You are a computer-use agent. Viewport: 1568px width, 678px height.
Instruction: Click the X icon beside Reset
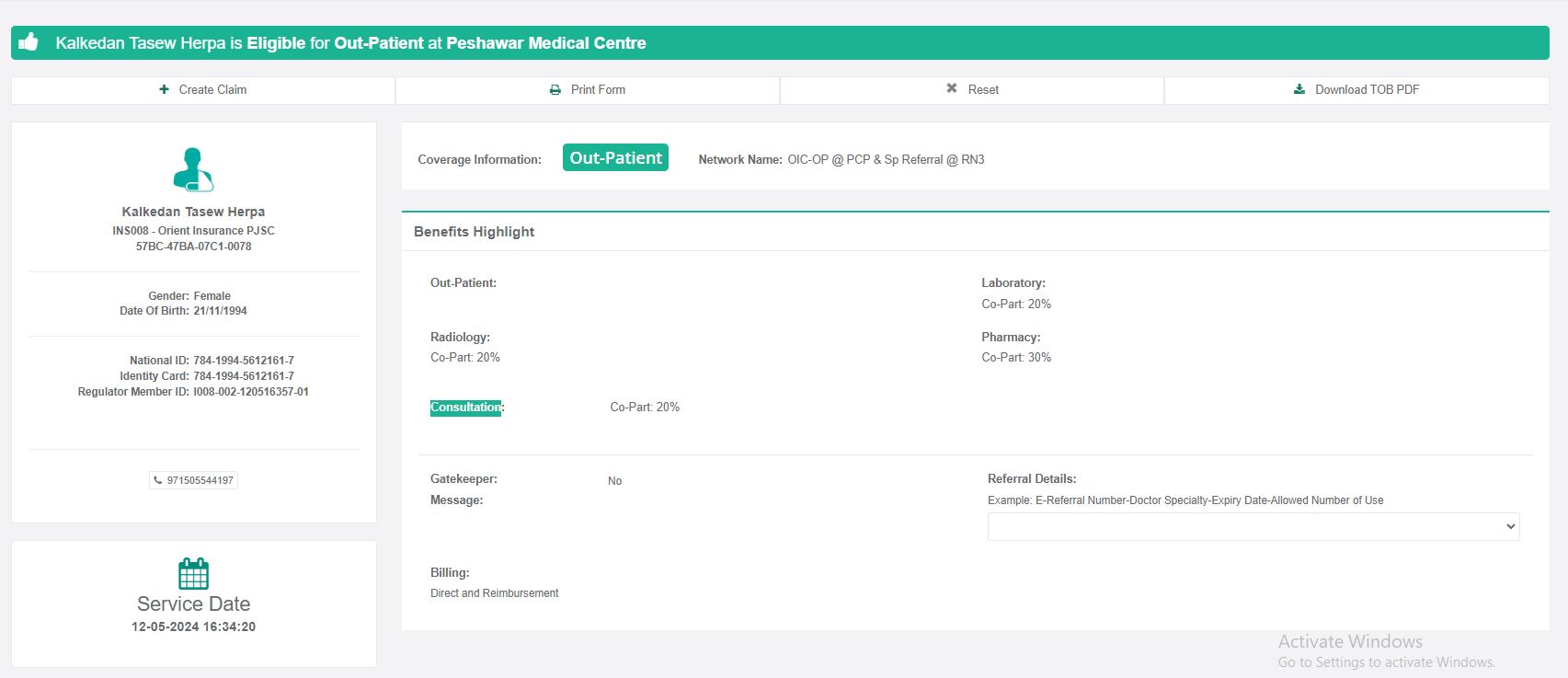click(952, 88)
